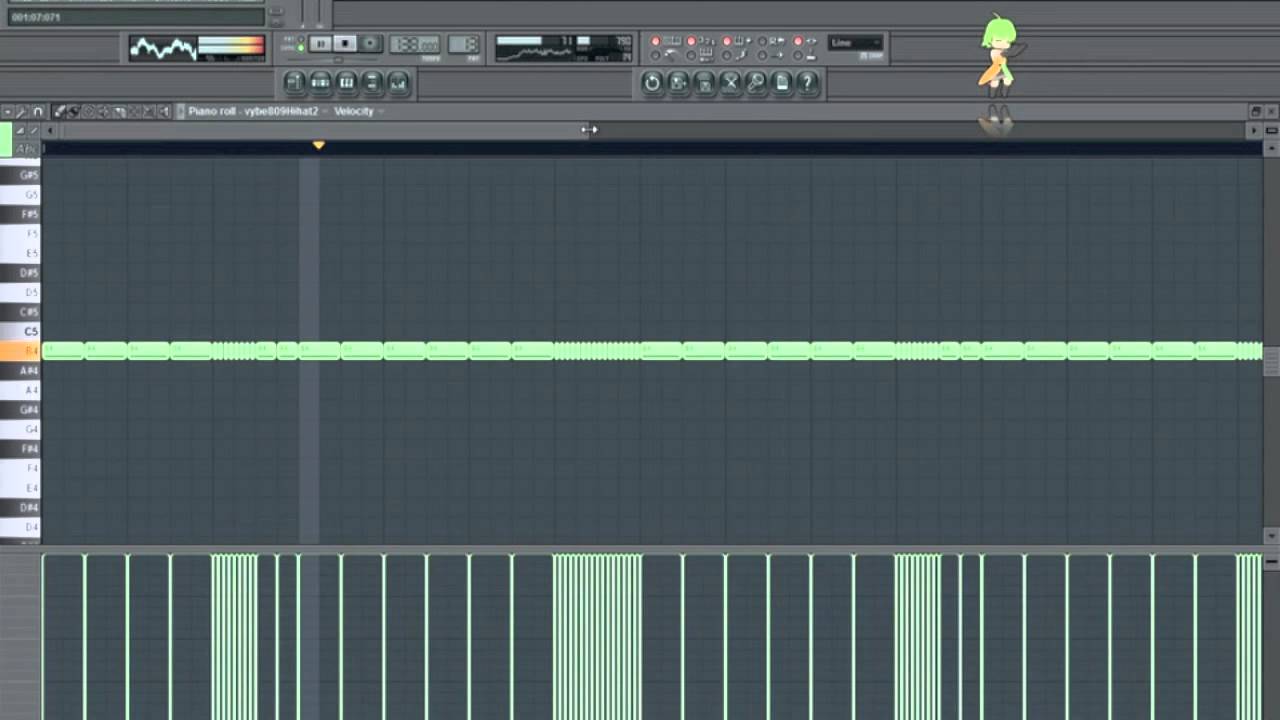Viewport: 1280px width, 720px height.
Task: Stop playback with the transport stop button
Action: (x=345, y=43)
